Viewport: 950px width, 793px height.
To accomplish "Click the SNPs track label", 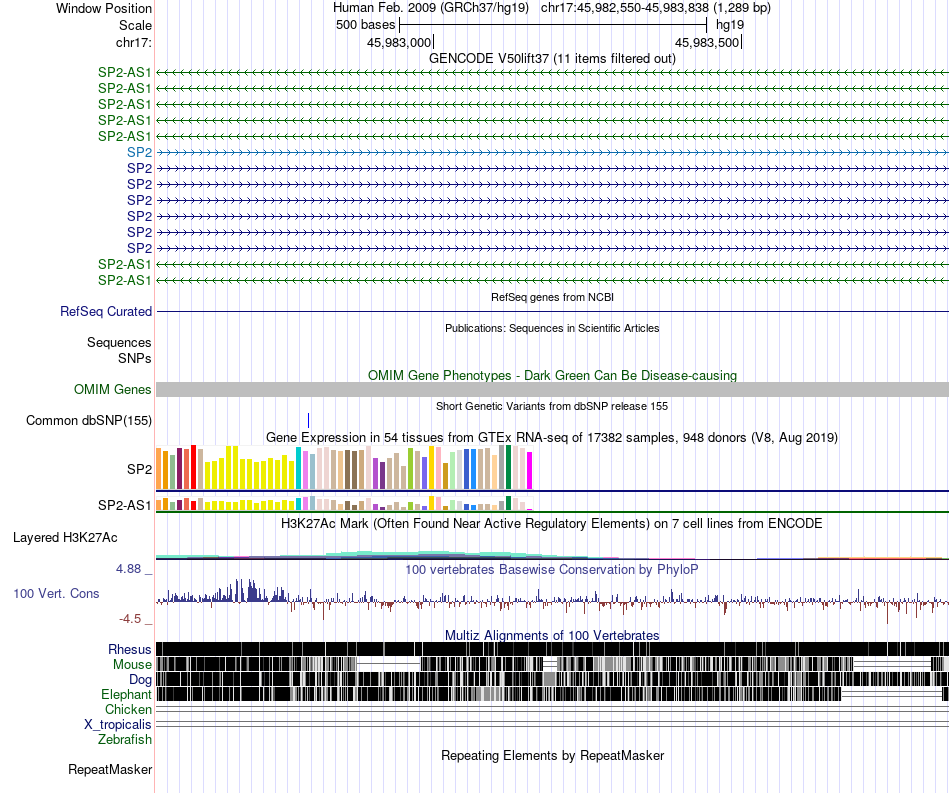I will click(x=135, y=359).
